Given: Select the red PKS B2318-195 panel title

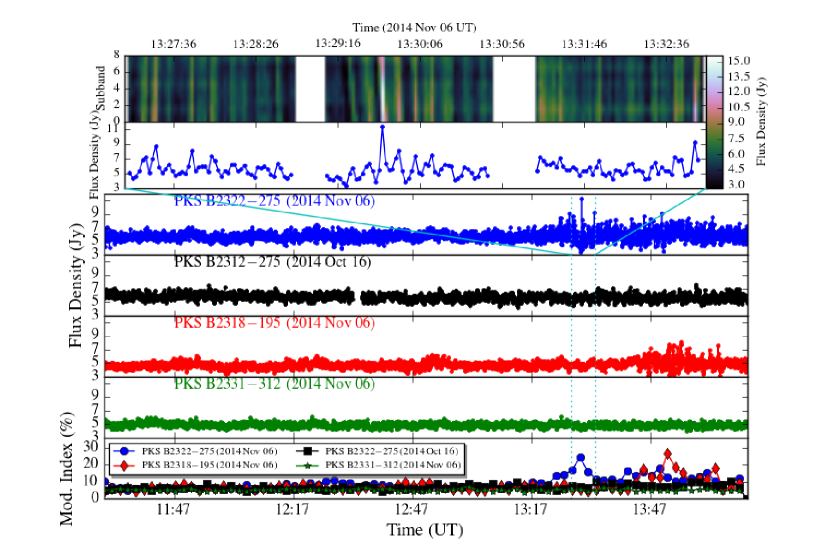Looking at the screenshot, I should click(274, 323).
